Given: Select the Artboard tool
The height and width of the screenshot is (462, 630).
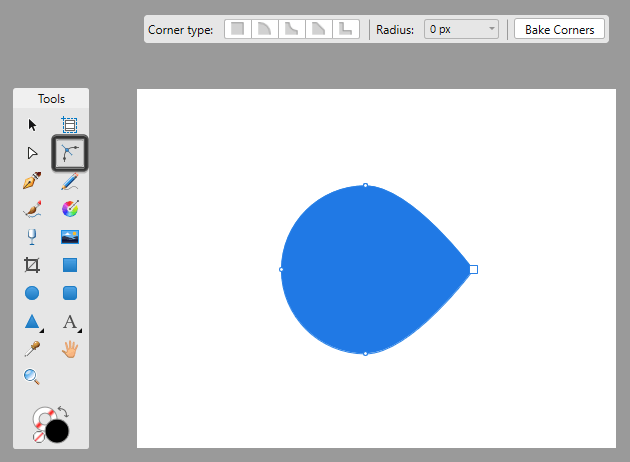Looking at the screenshot, I should click(70, 125).
